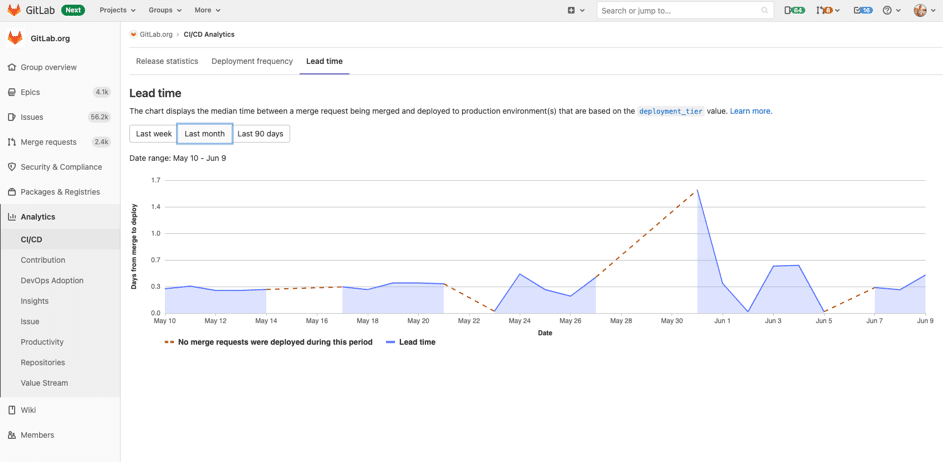
Task: Open assigned issues counter icon in header
Action: click(x=795, y=10)
